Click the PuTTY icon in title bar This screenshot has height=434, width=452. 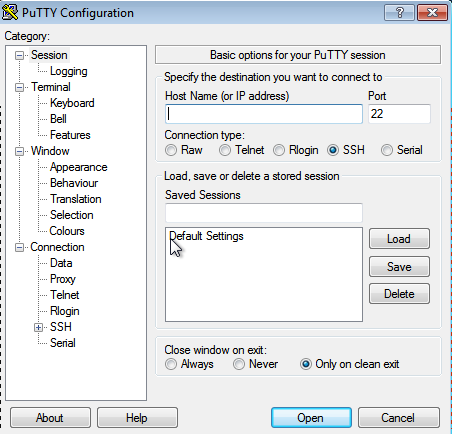coord(10,12)
